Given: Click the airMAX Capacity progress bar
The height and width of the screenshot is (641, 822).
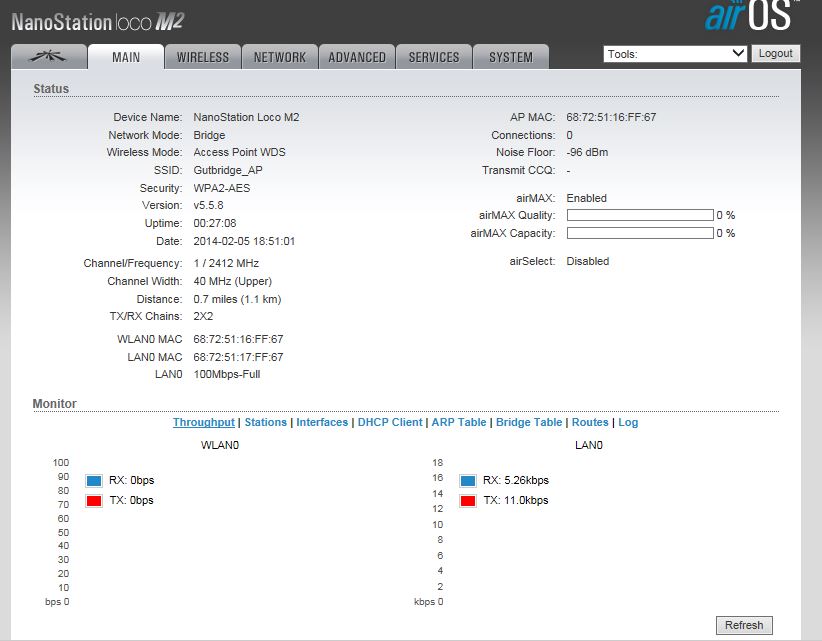Looking at the screenshot, I should click(640, 233).
